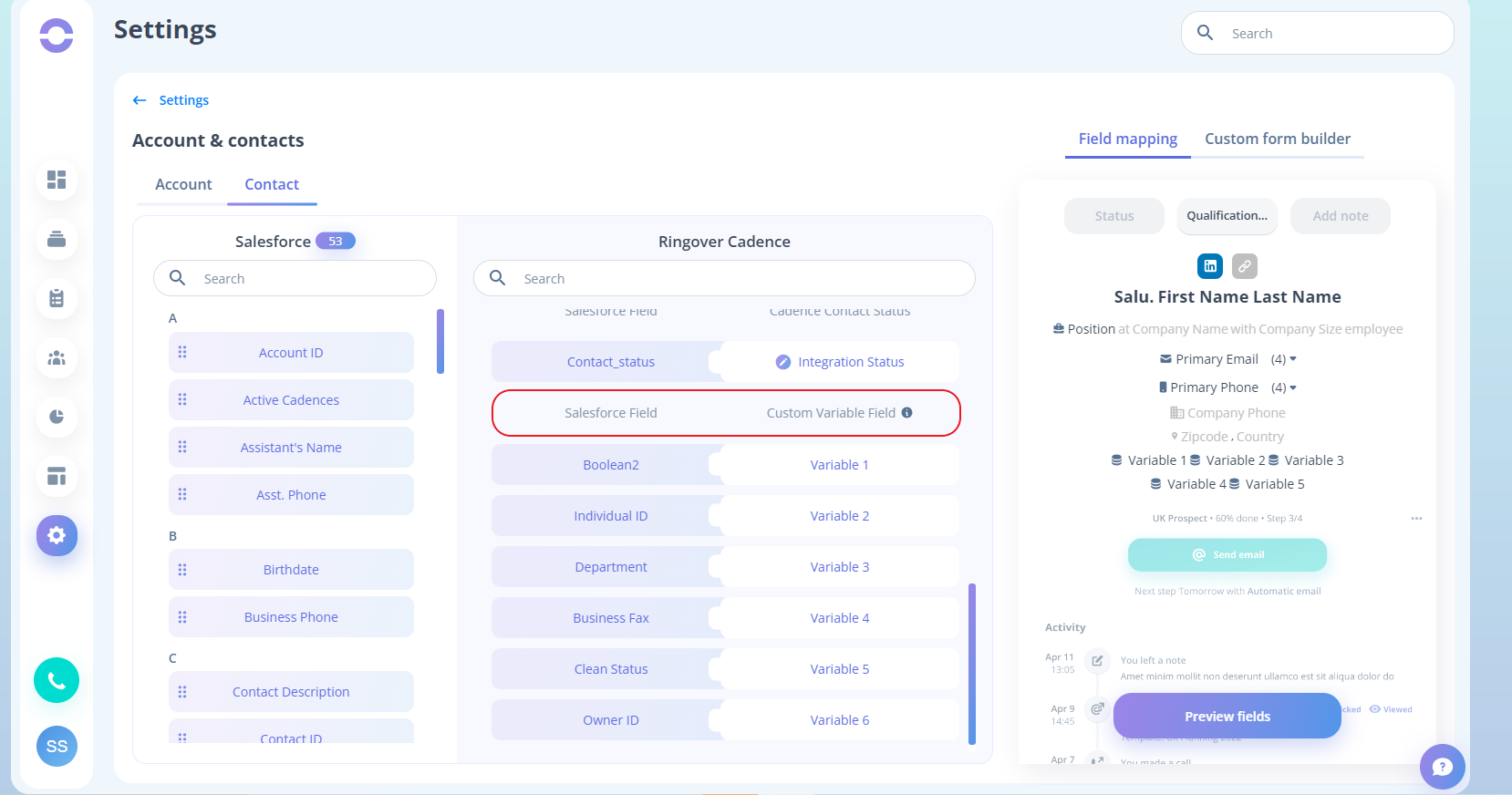Click the LinkedIn icon in preview
The image size is (1512, 795).
[1210, 266]
